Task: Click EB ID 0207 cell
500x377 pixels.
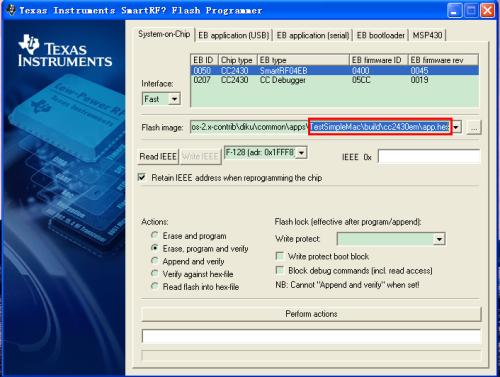Action: 202,80
